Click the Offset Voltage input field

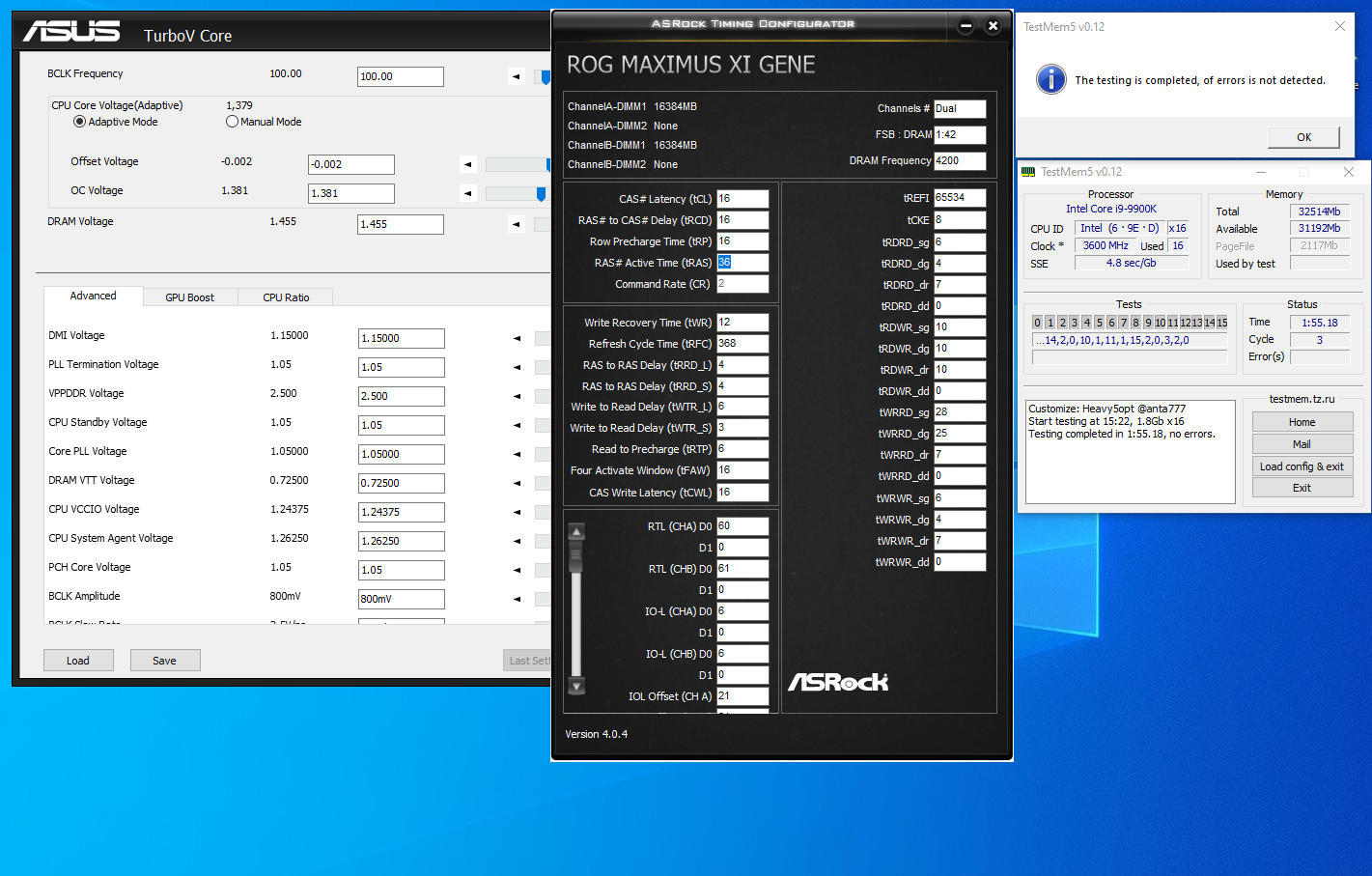(x=351, y=164)
